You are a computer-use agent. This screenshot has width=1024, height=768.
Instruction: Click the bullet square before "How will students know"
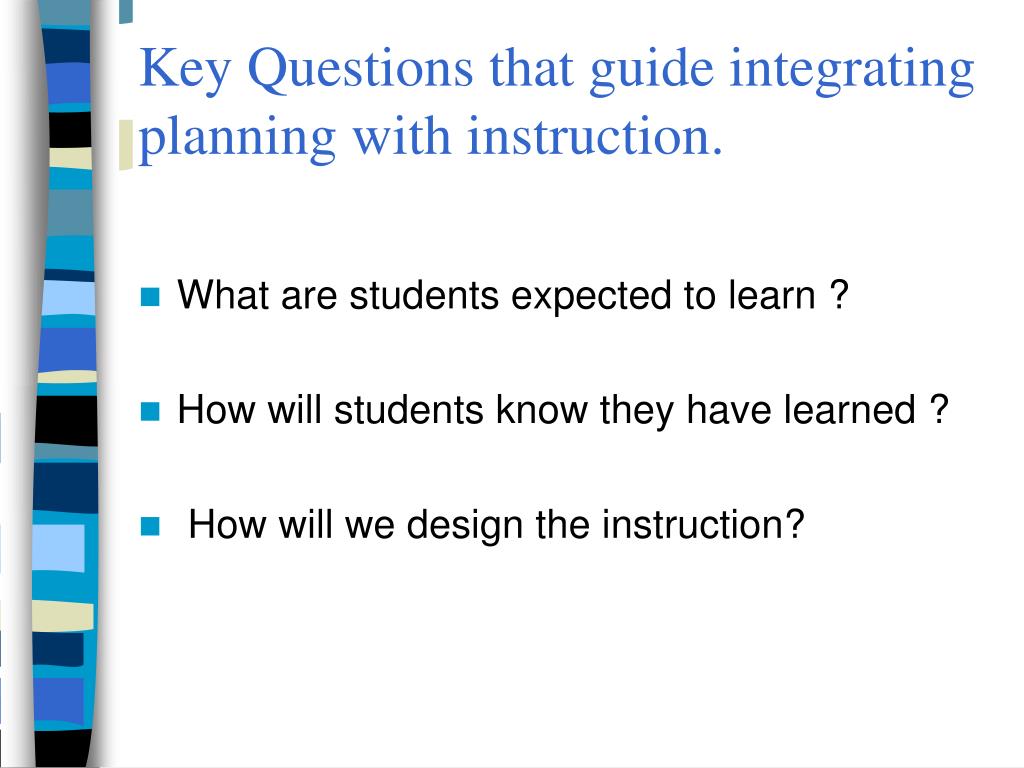(151, 411)
